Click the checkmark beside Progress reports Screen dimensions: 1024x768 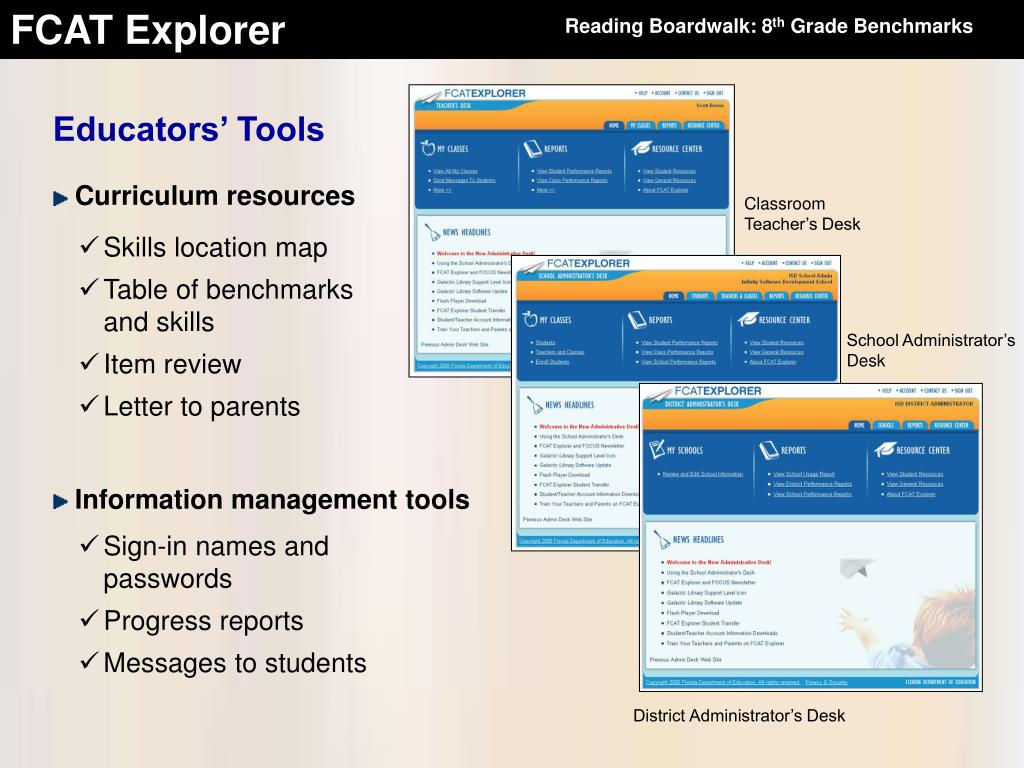tap(89, 618)
